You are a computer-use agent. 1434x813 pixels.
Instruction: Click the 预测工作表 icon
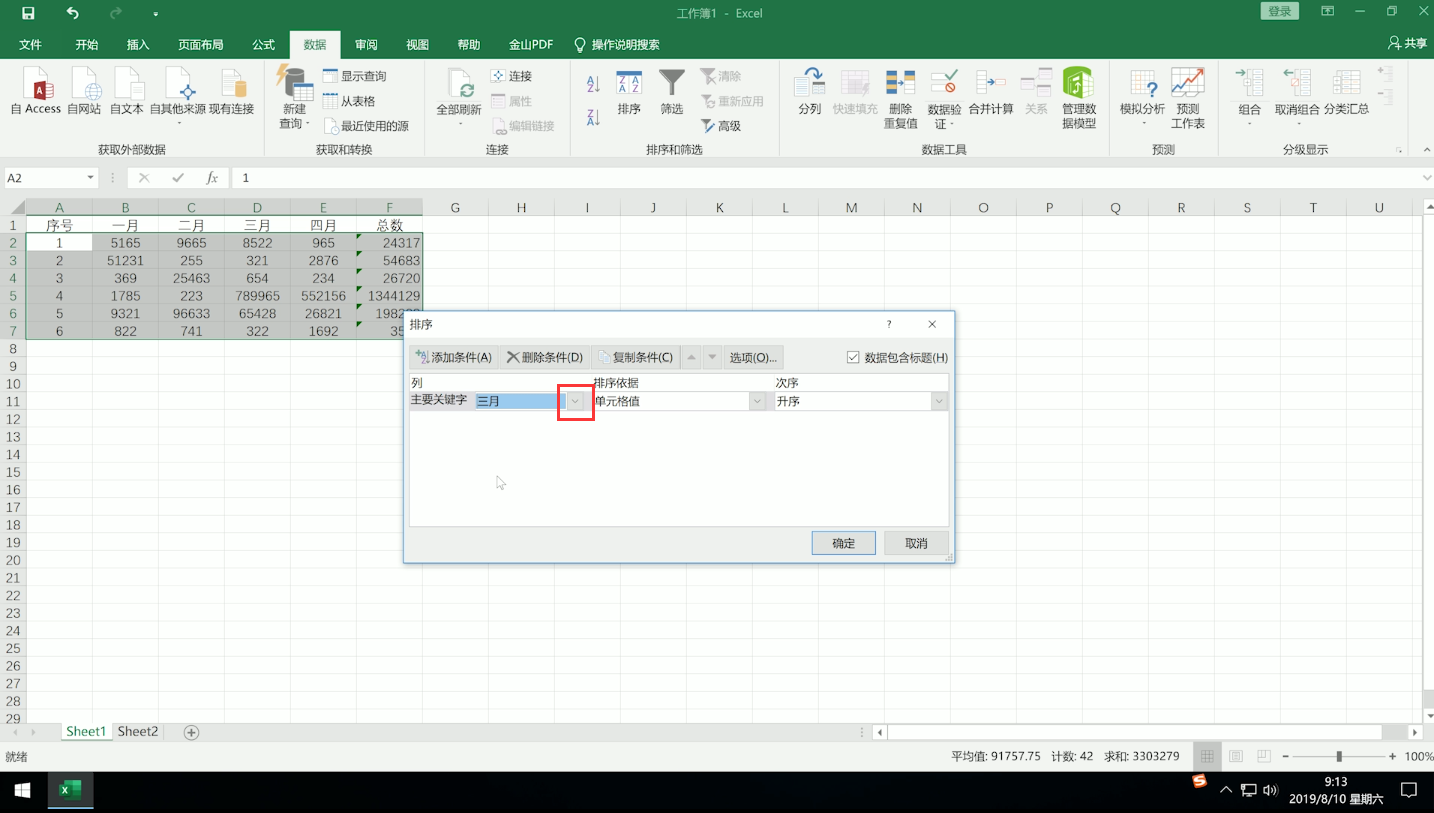pyautogui.click(x=1188, y=98)
